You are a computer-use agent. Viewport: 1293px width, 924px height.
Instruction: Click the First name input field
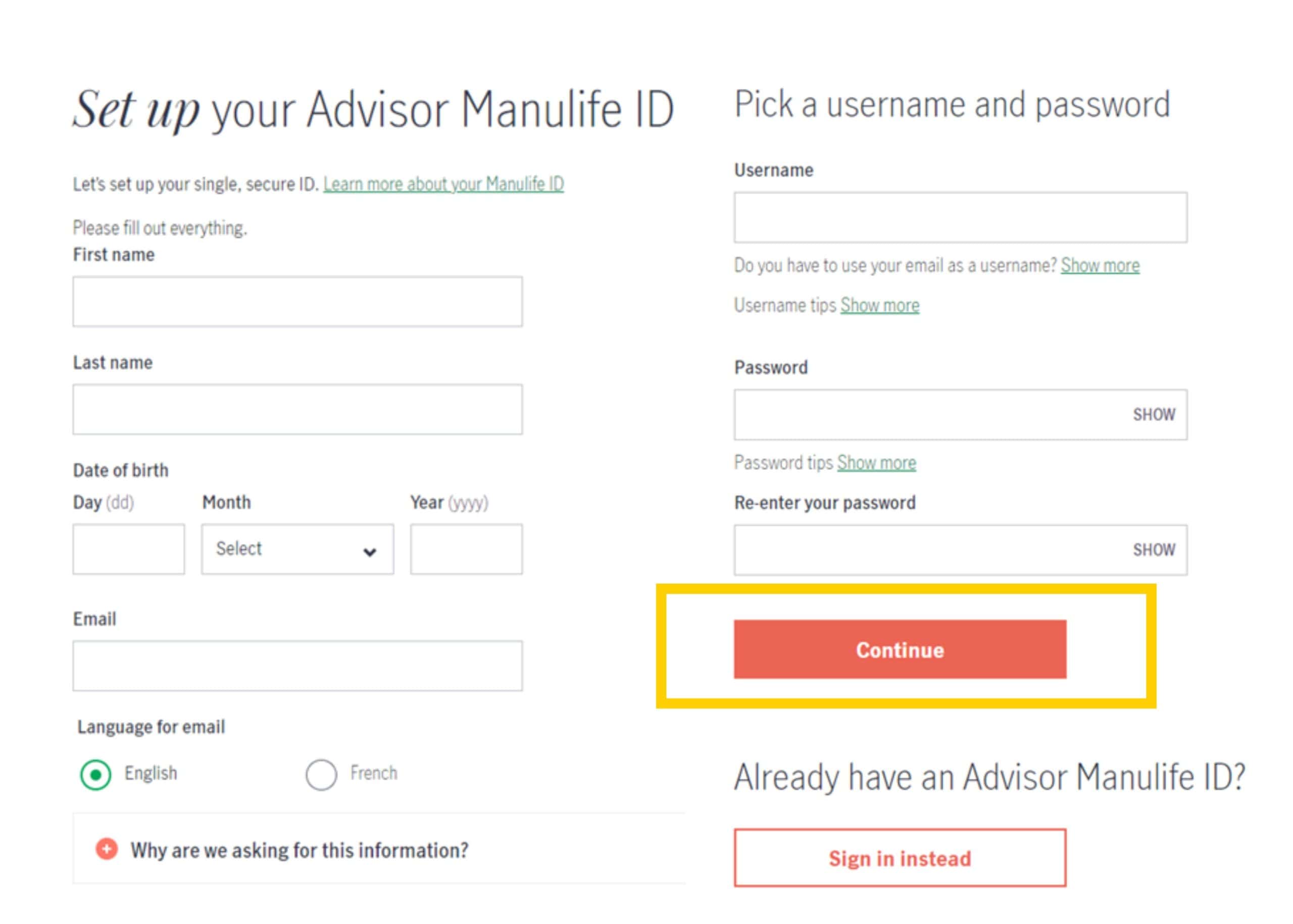click(x=297, y=301)
